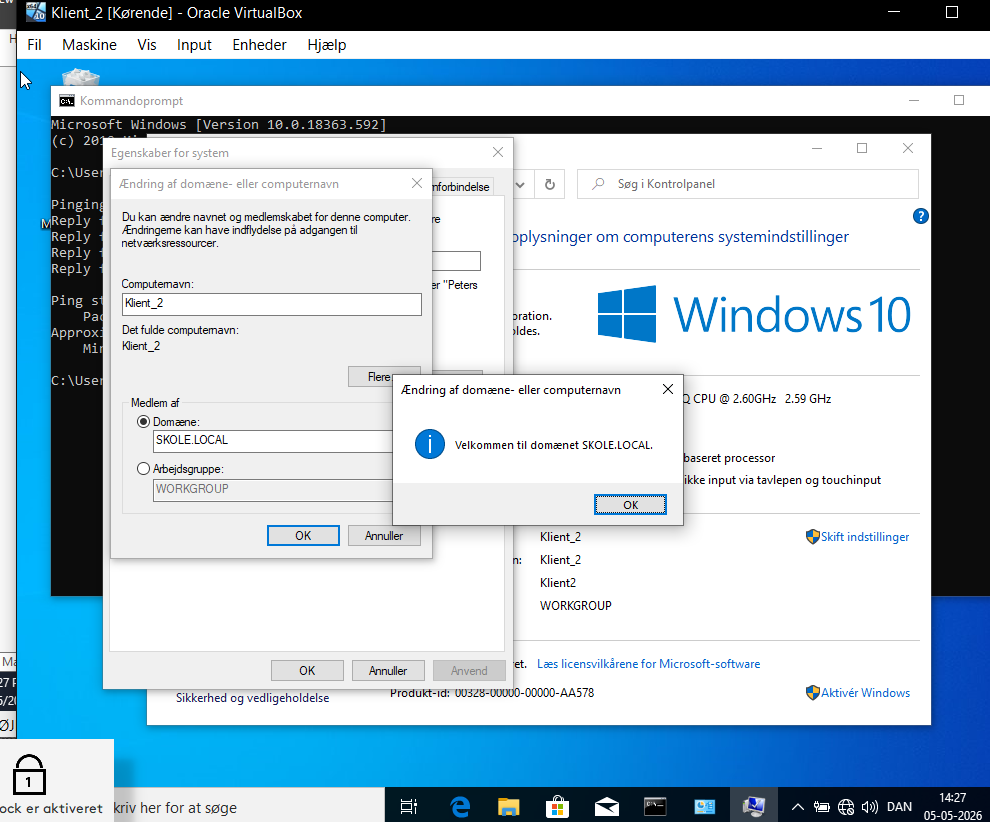The width and height of the screenshot is (990, 822).
Task: Open the Fil menu in VirtualBox
Action: (x=34, y=45)
